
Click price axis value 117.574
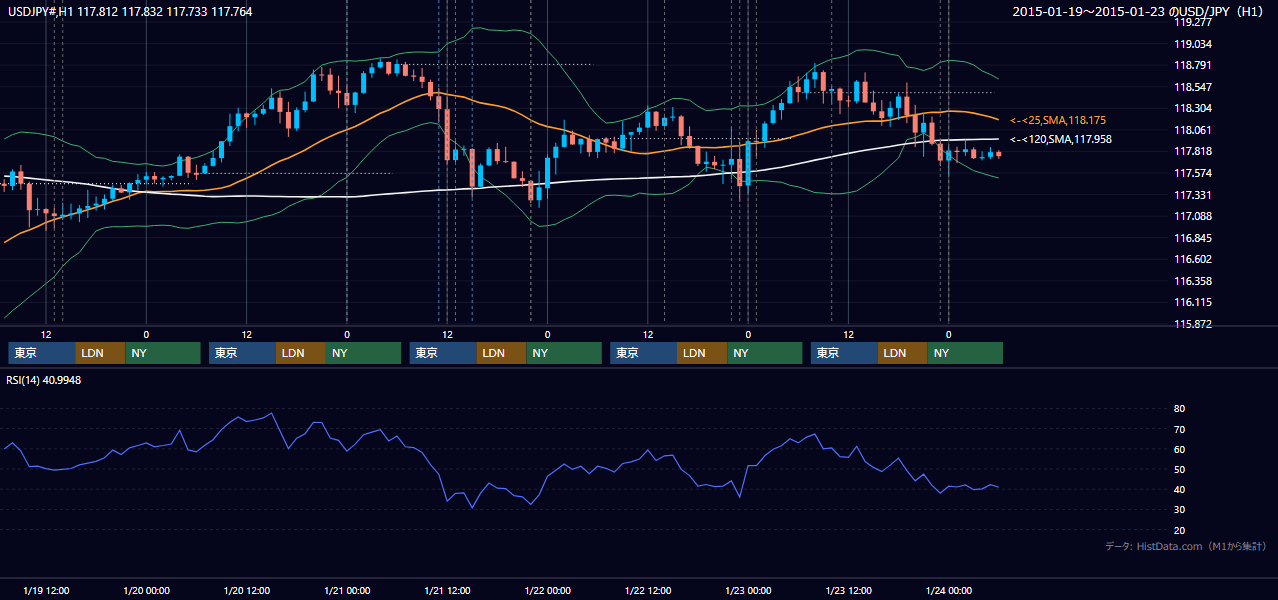pos(1193,173)
